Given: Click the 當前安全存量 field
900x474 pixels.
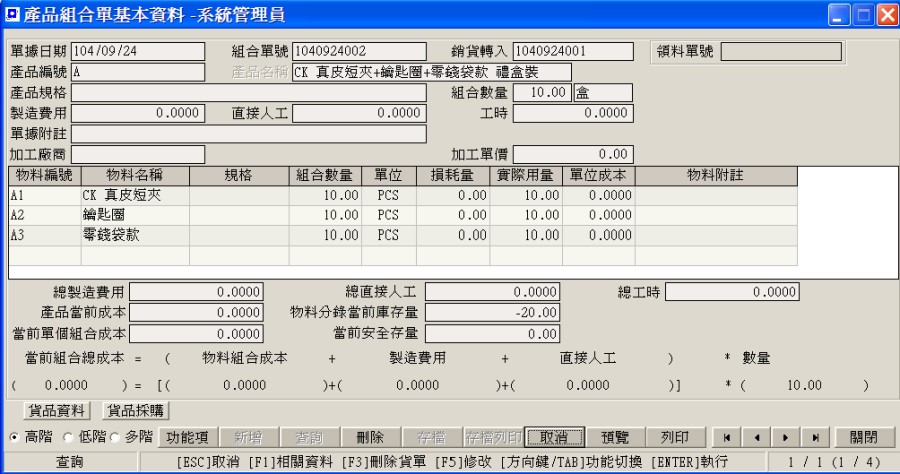Looking at the screenshot, I should [492, 334].
